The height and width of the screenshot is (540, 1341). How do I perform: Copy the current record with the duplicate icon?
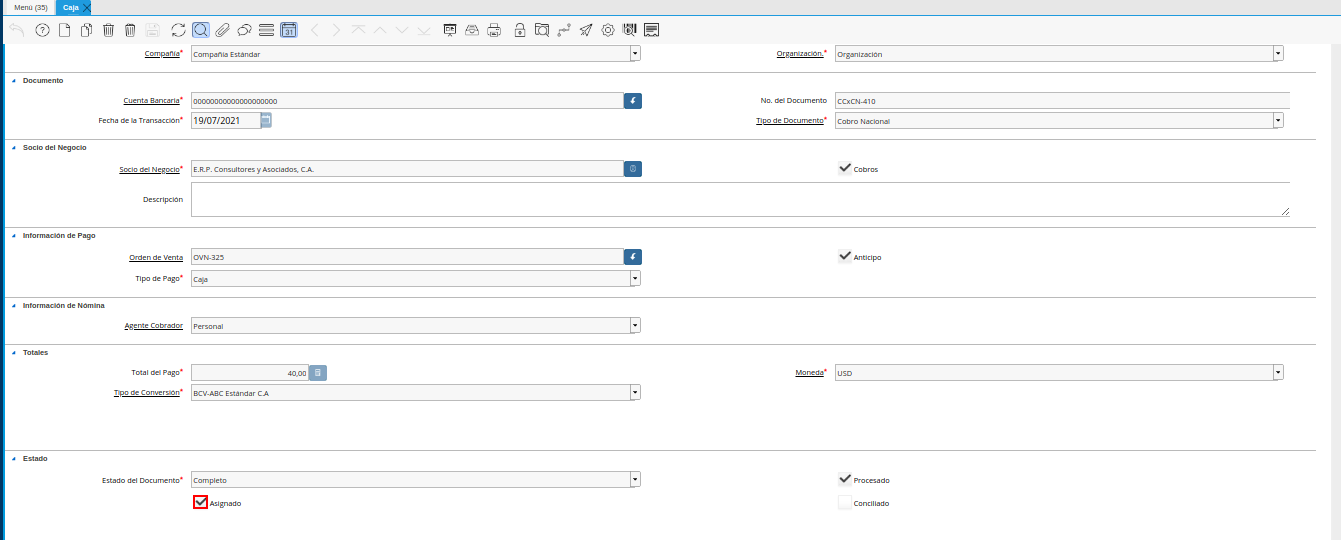(x=86, y=30)
